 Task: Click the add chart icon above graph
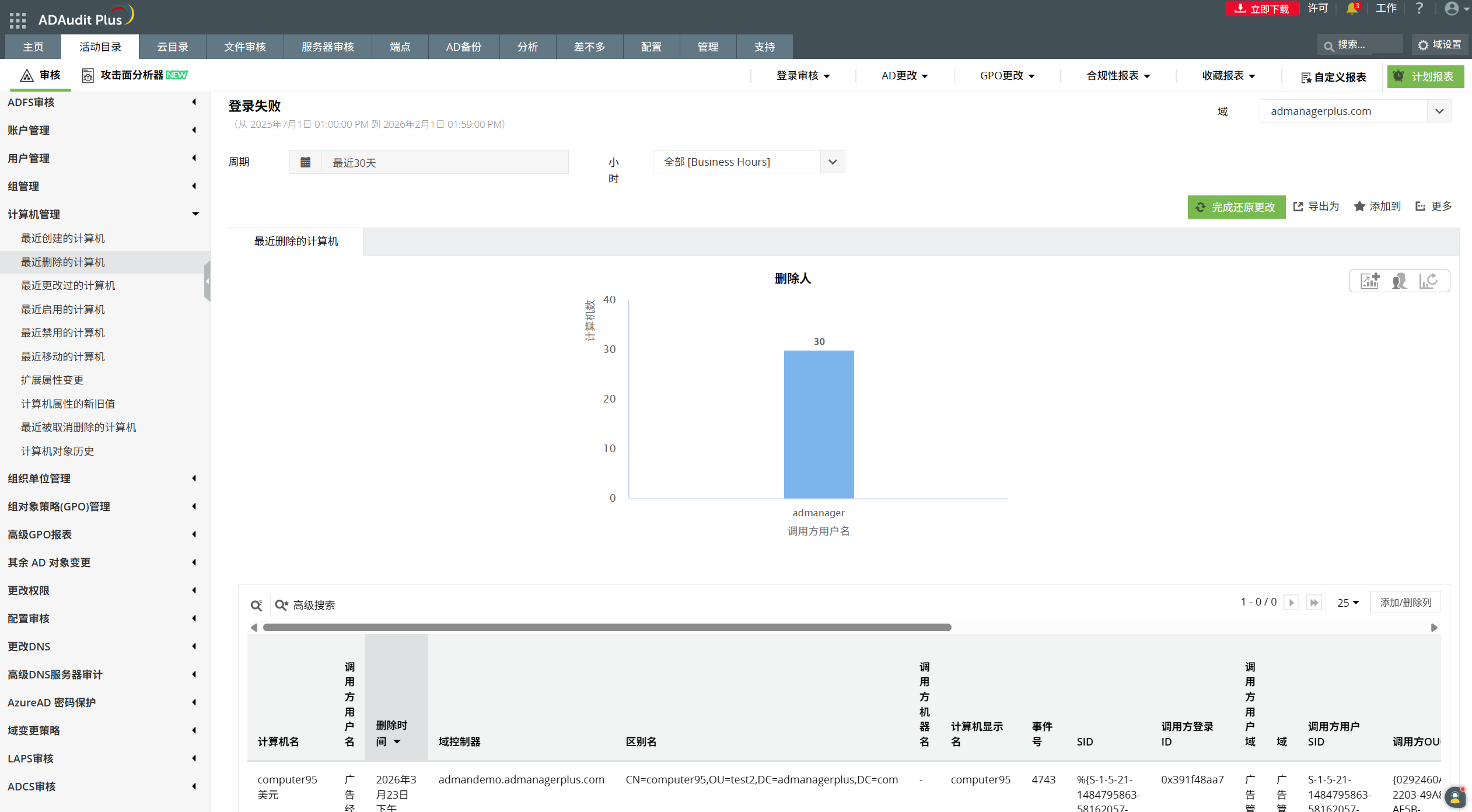(1370, 281)
